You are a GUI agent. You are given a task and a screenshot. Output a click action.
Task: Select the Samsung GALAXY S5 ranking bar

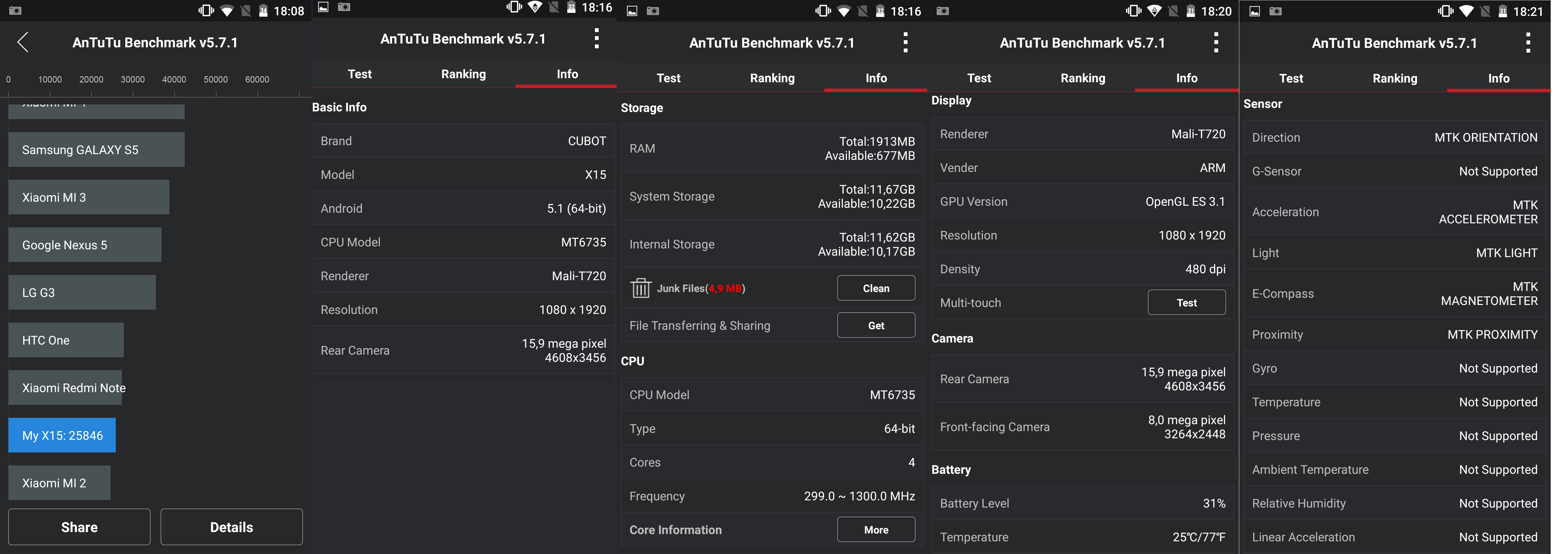pyautogui.click(x=96, y=149)
